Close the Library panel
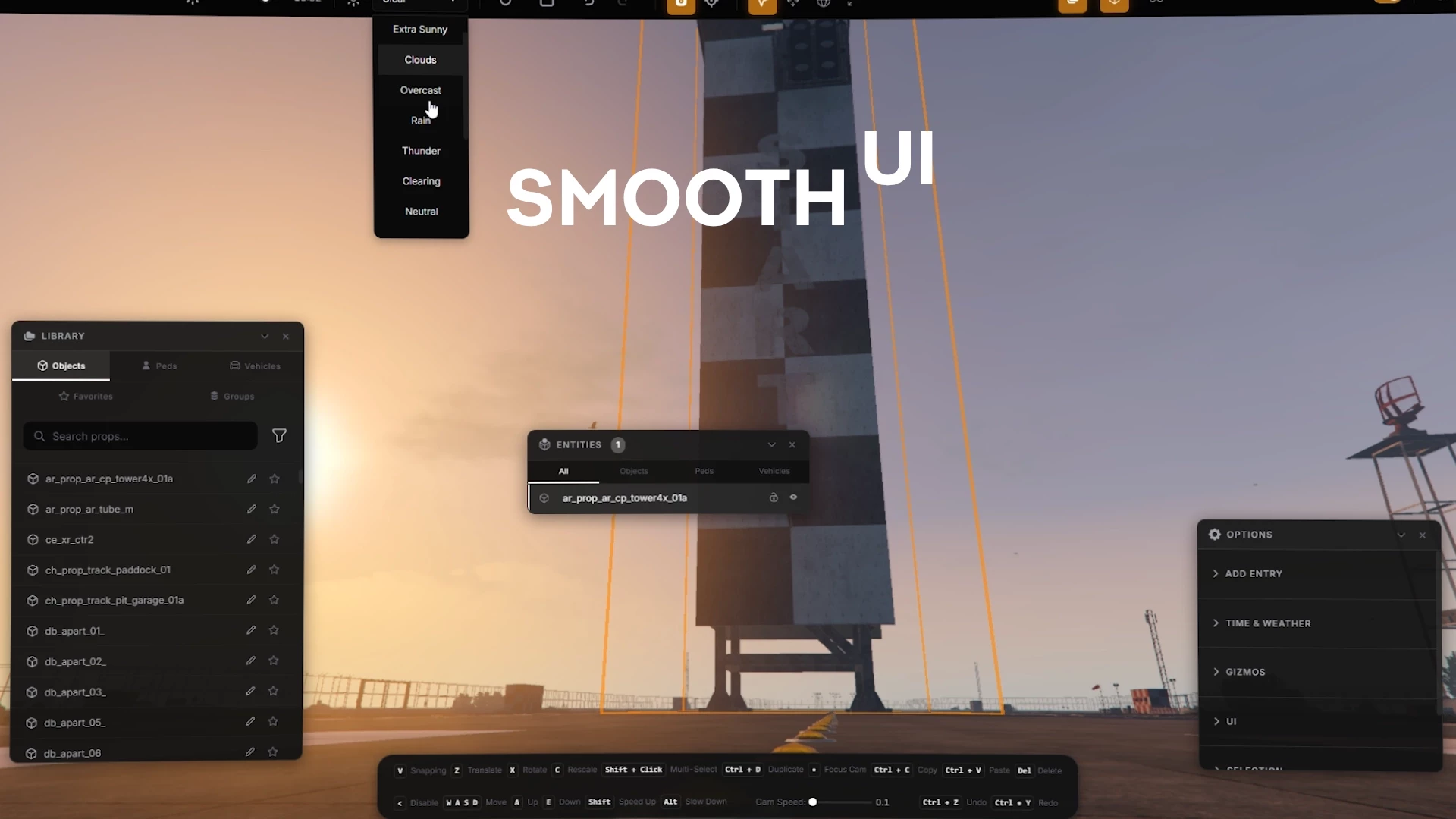Screen dimensions: 1456x819 pos(286,336)
